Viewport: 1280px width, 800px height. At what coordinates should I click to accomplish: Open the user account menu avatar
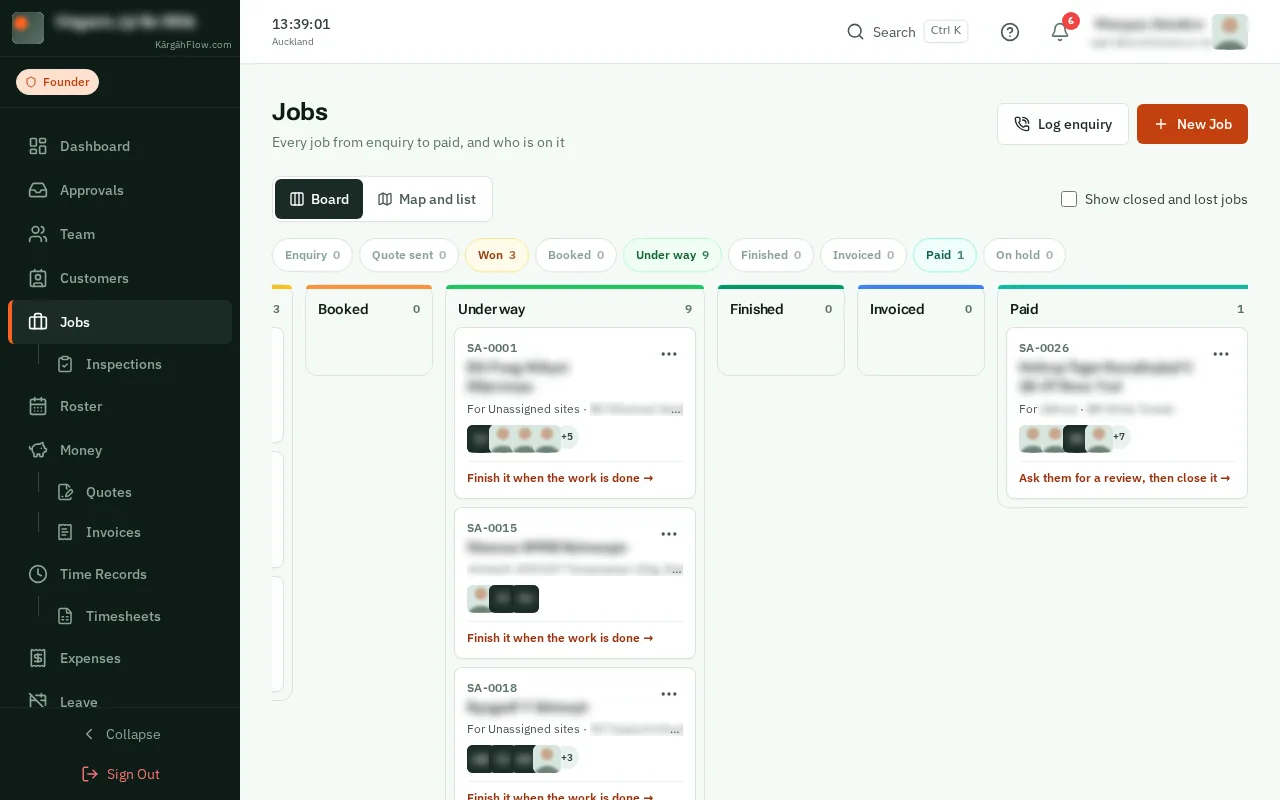point(1229,32)
